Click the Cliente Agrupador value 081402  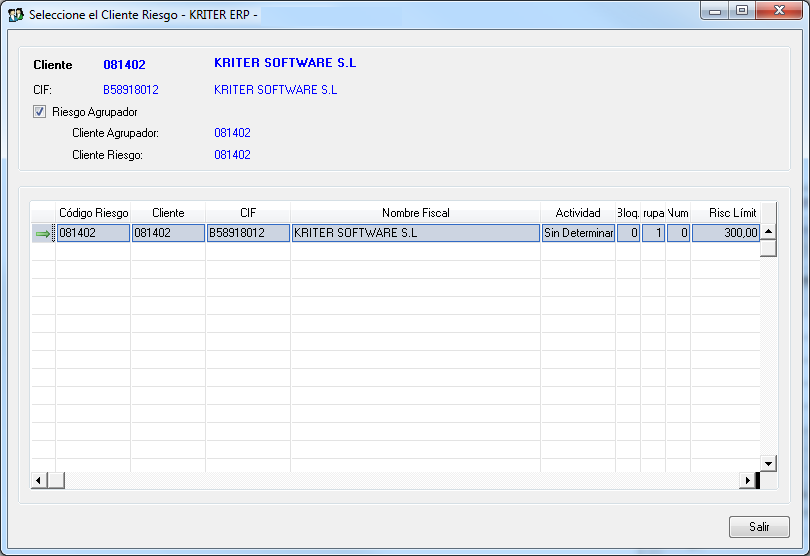232,133
